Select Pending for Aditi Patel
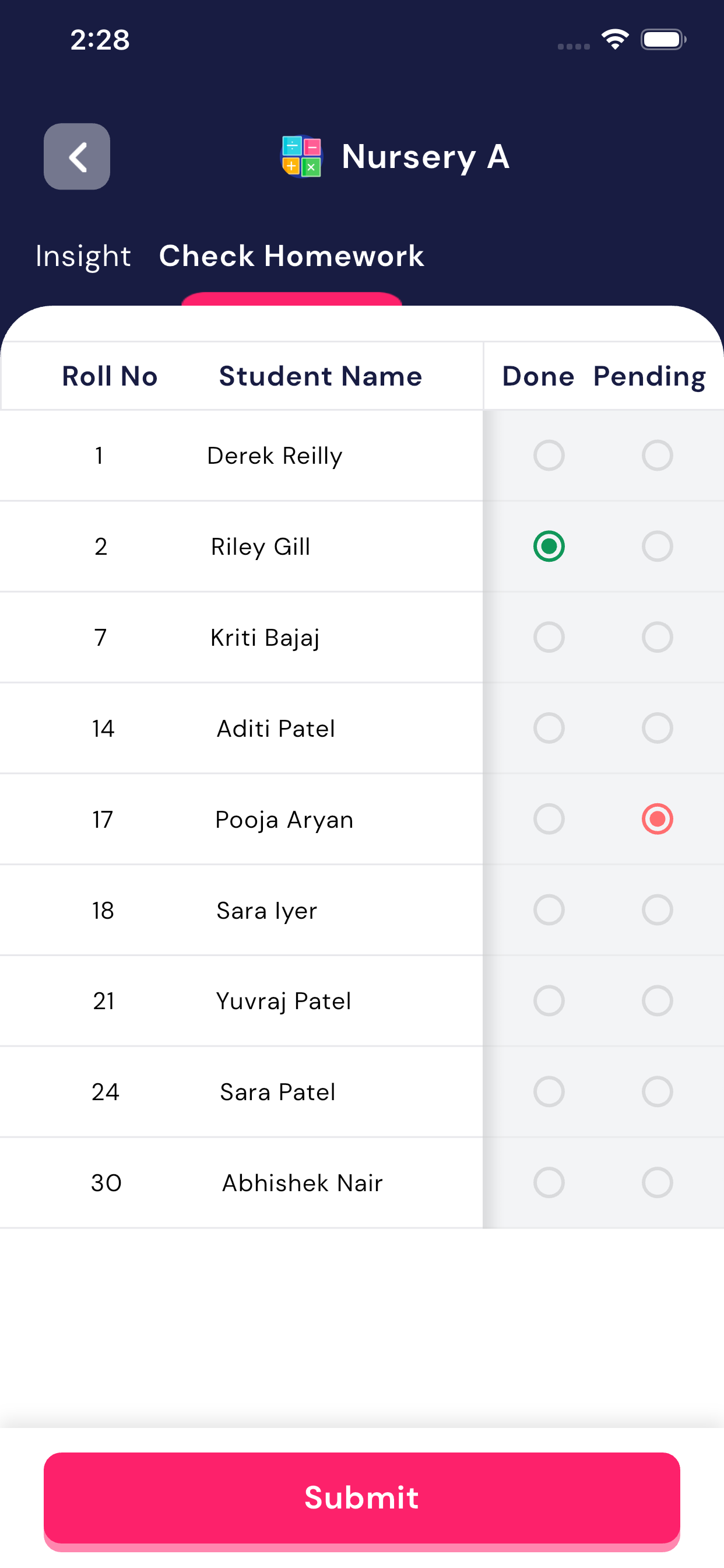Image resolution: width=724 pixels, height=1568 pixels. [657, 728]
